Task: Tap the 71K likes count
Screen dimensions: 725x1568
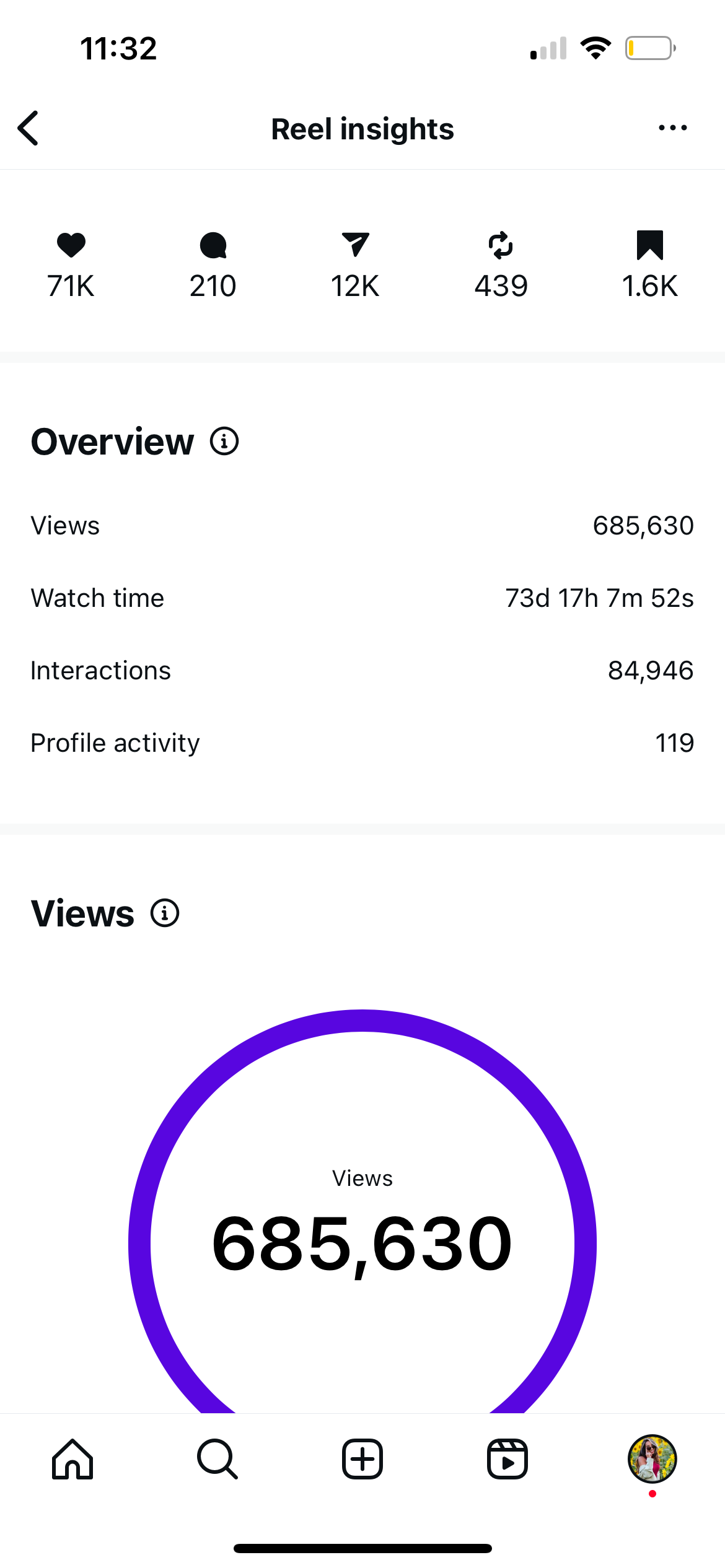Action: tap(71, 286)
